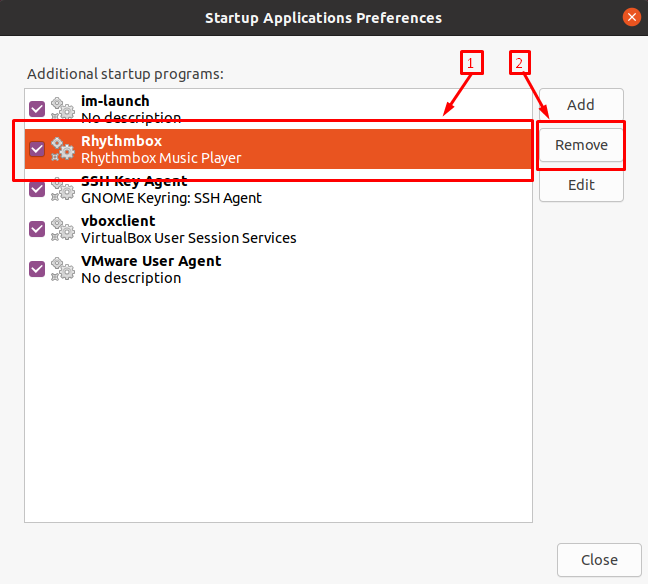
Task: Select the Rhythmbox entry title
Action: (x=122, y=141)
